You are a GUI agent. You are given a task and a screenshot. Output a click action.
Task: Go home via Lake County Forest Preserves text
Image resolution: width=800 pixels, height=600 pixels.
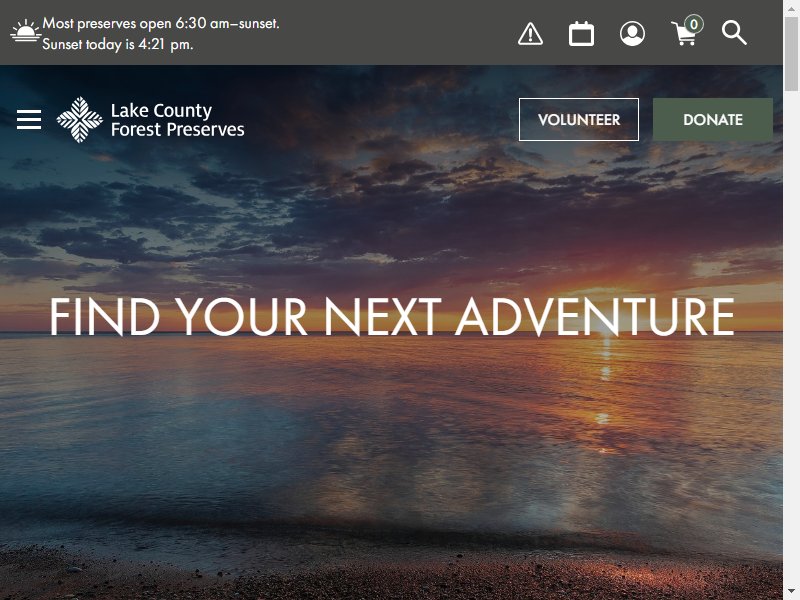pos(178,120)
